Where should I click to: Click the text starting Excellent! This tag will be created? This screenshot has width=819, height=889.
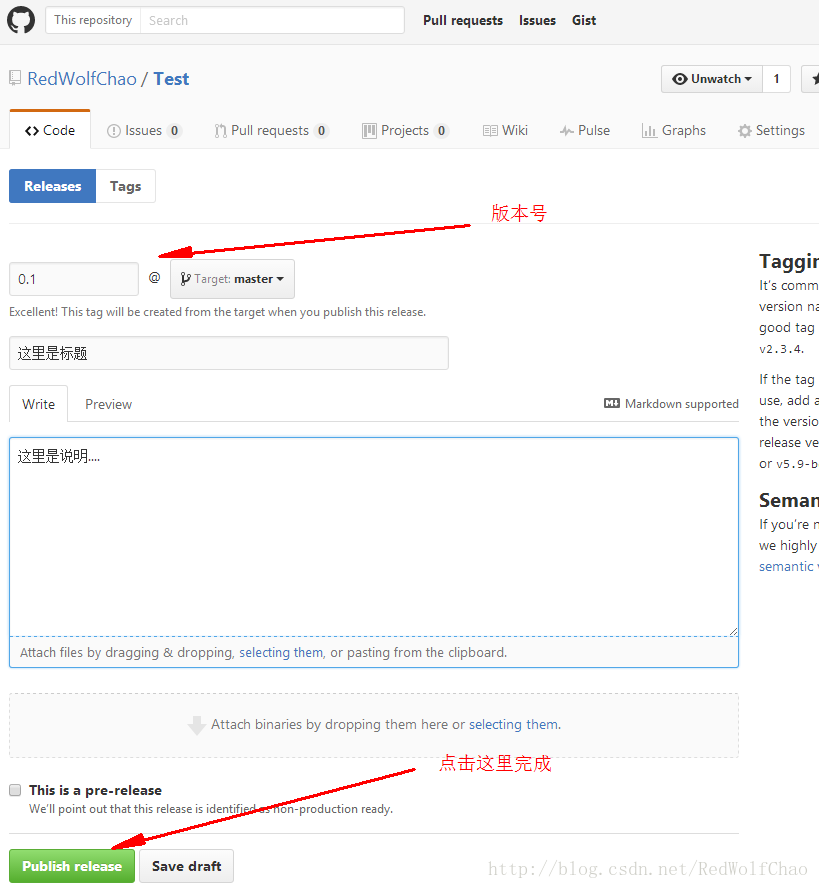point(218,312)
